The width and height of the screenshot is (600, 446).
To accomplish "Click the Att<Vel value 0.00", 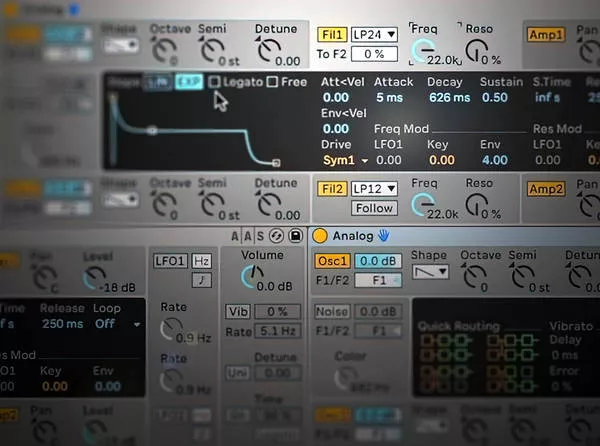I will (336, 98).
